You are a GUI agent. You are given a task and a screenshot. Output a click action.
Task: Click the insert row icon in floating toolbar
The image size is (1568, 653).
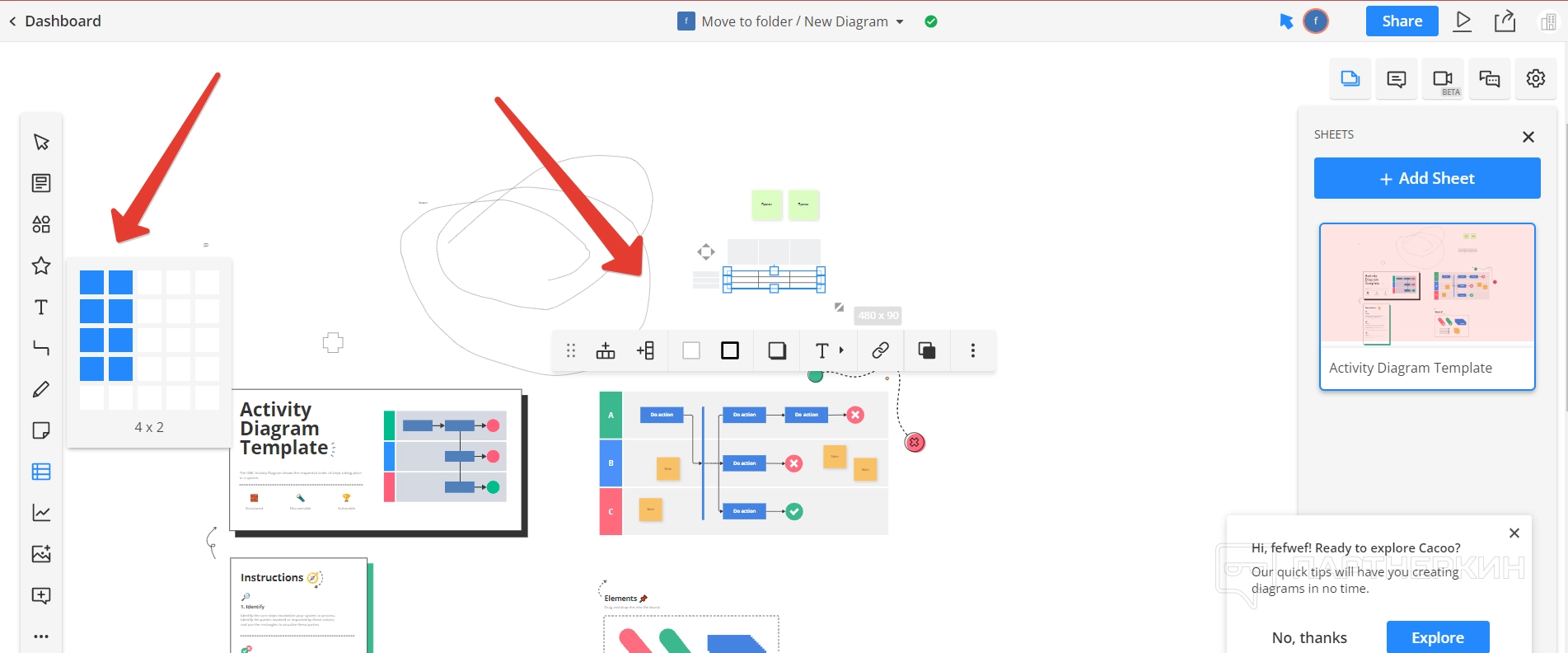click(606, 351)
